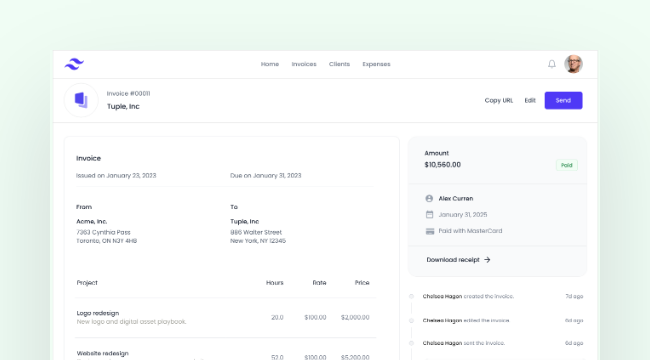Select the Logo redesign project row
Viewport: 650px width, 360px height.
226,317
